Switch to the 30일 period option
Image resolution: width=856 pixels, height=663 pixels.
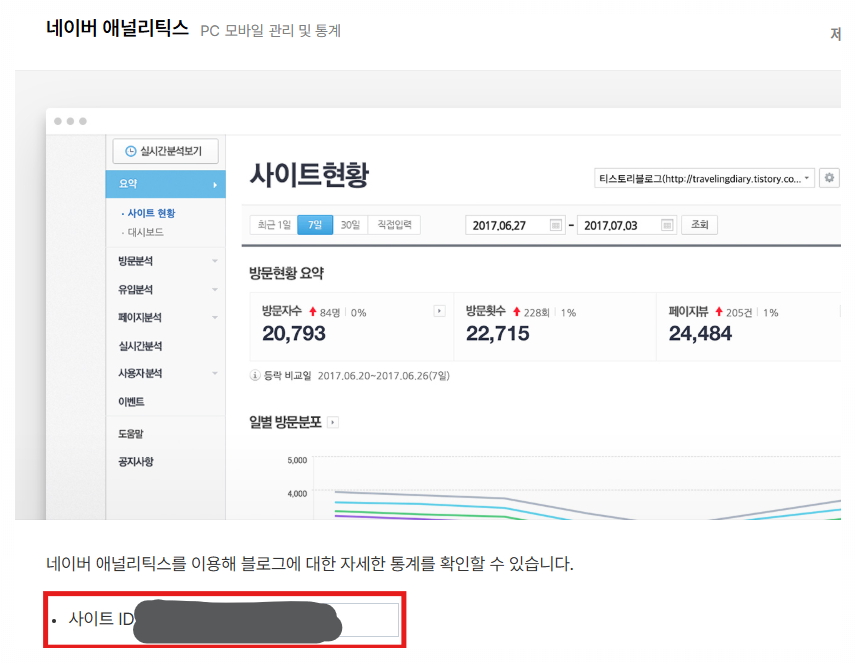[x=352, y=224]
